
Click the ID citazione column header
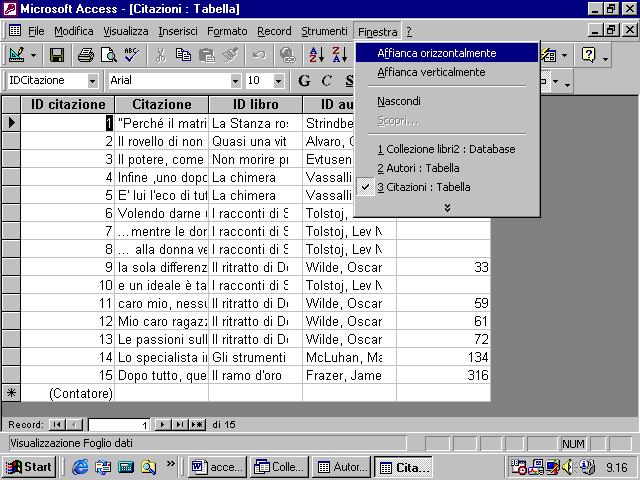[68, 104]
